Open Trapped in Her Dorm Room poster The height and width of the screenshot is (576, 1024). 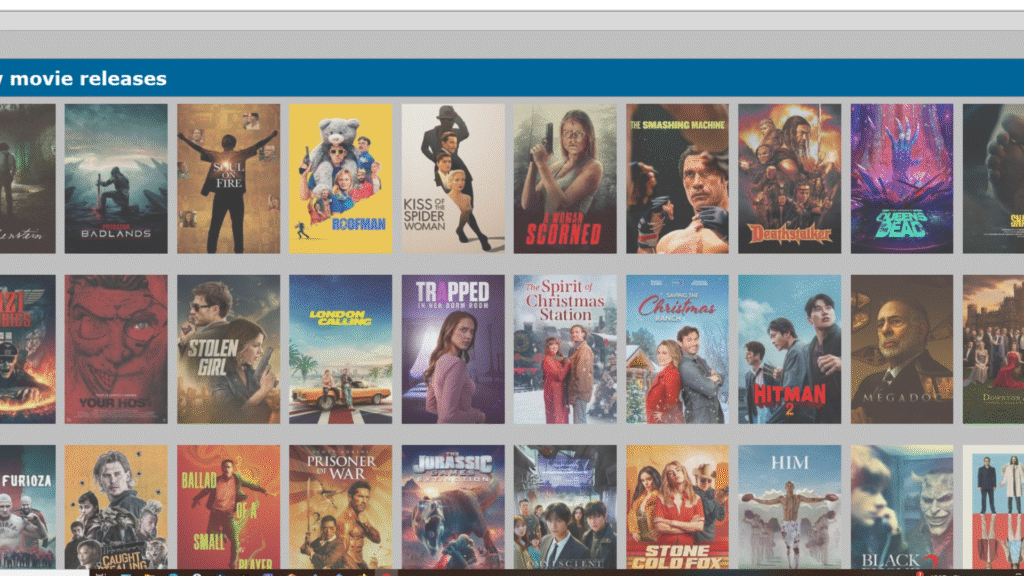coord(453,349)
